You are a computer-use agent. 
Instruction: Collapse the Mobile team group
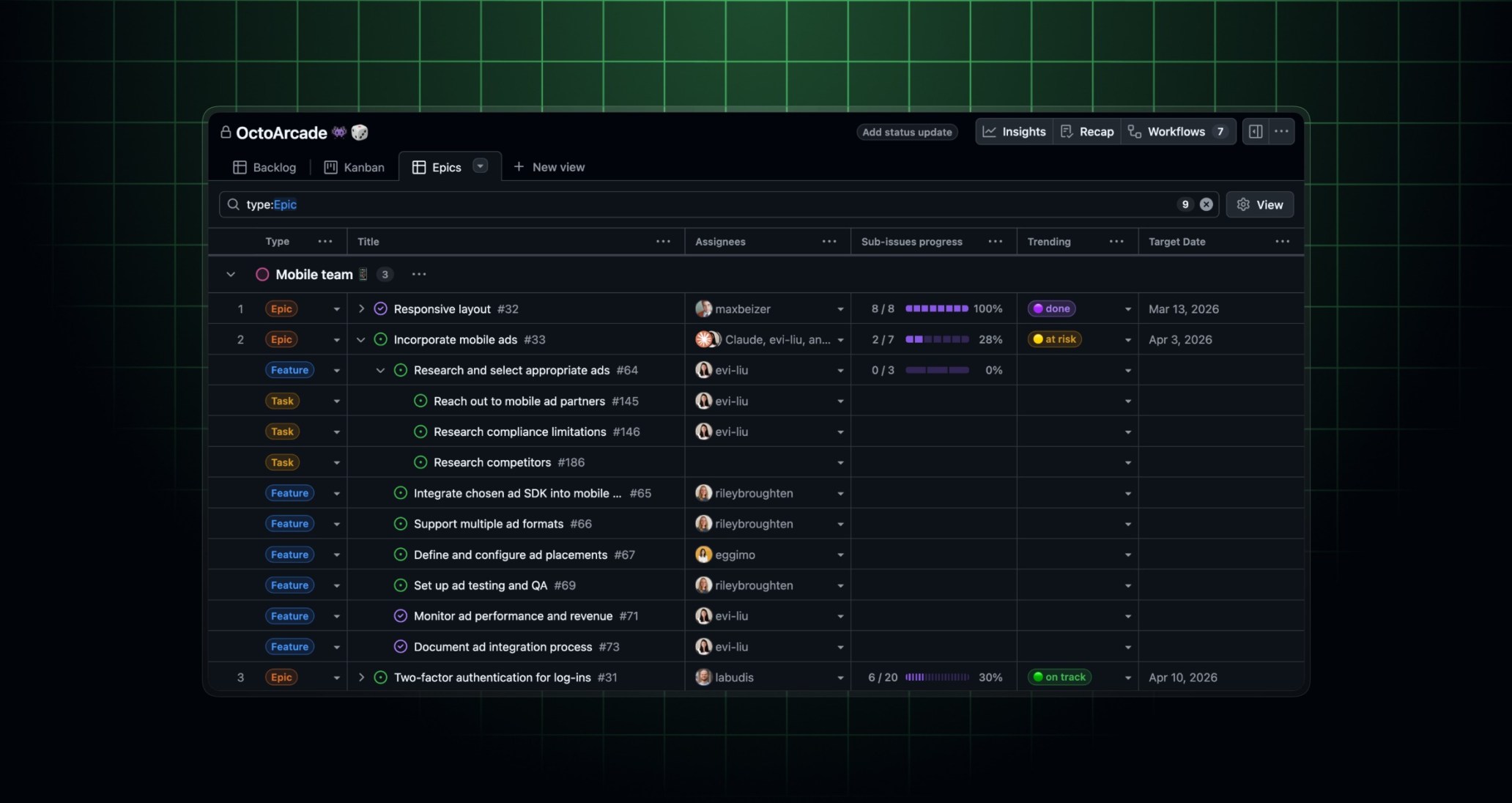231,274
